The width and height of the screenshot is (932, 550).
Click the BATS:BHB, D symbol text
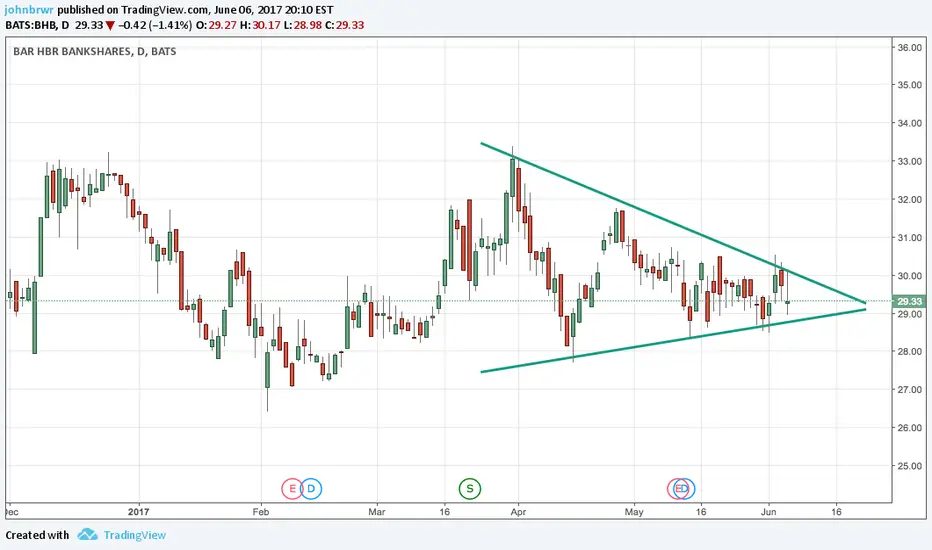[37, 25]
